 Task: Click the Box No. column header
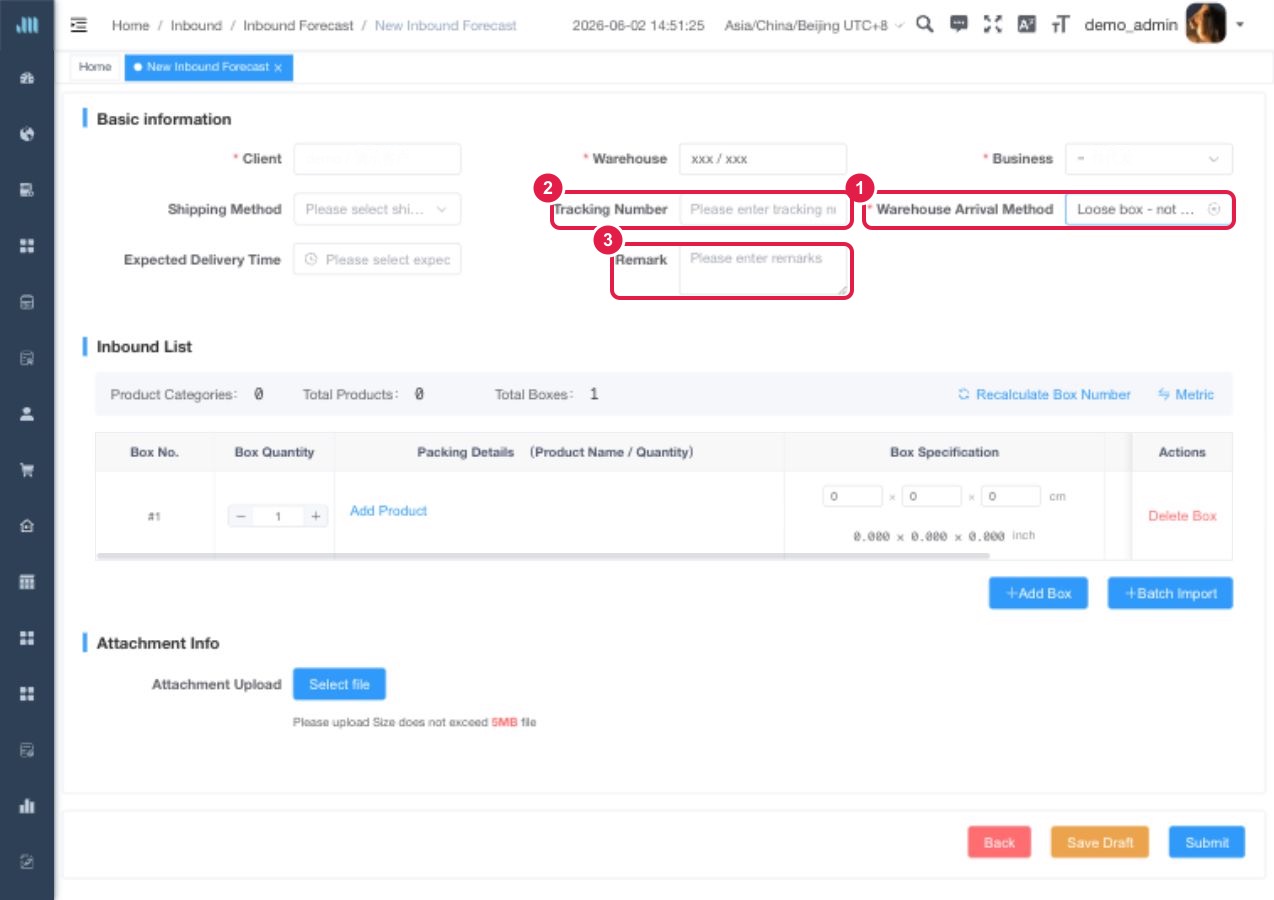154,452
